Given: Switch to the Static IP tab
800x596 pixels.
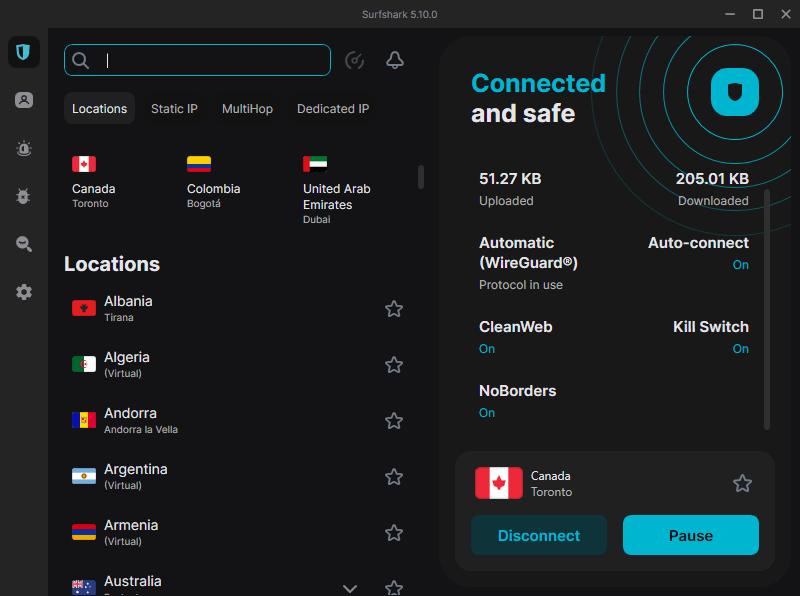Looking at the screenshot, I should [174, 109].
